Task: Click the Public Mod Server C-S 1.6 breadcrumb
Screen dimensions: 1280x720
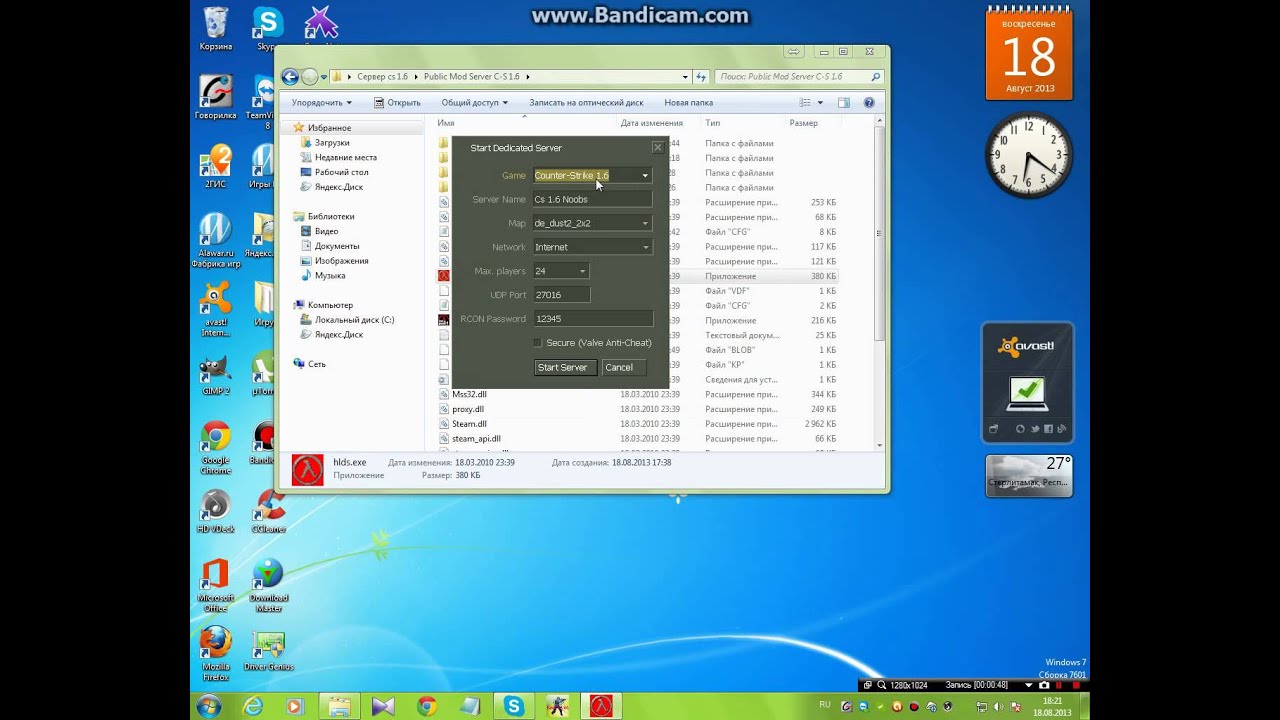Action: (x=472, y=77)
